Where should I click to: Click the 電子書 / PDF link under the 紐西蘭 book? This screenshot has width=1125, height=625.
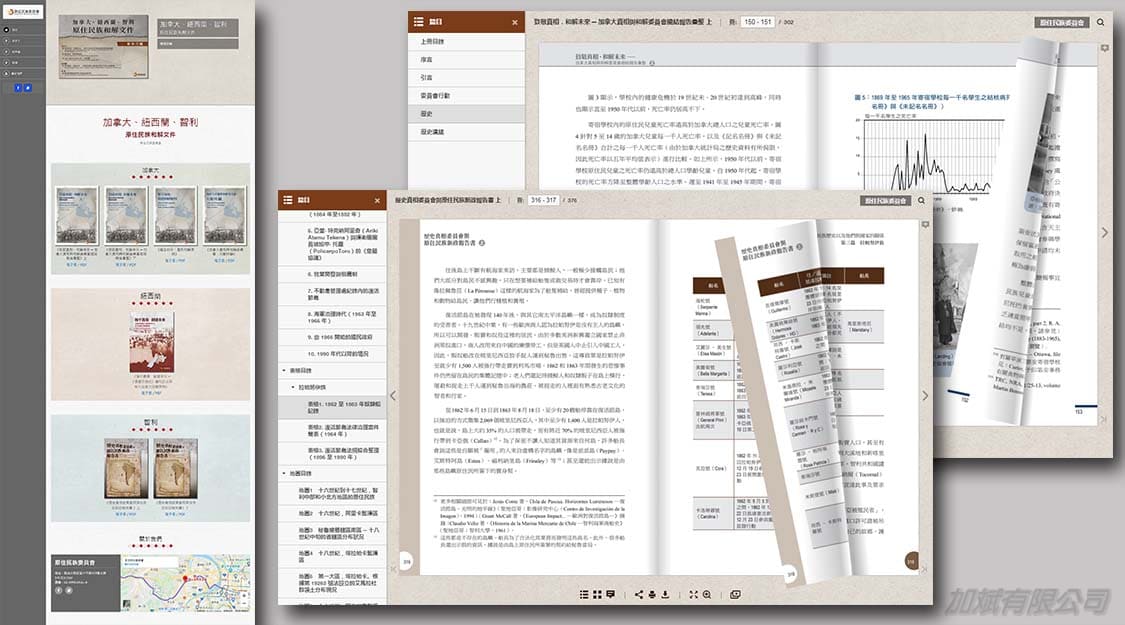151,393
